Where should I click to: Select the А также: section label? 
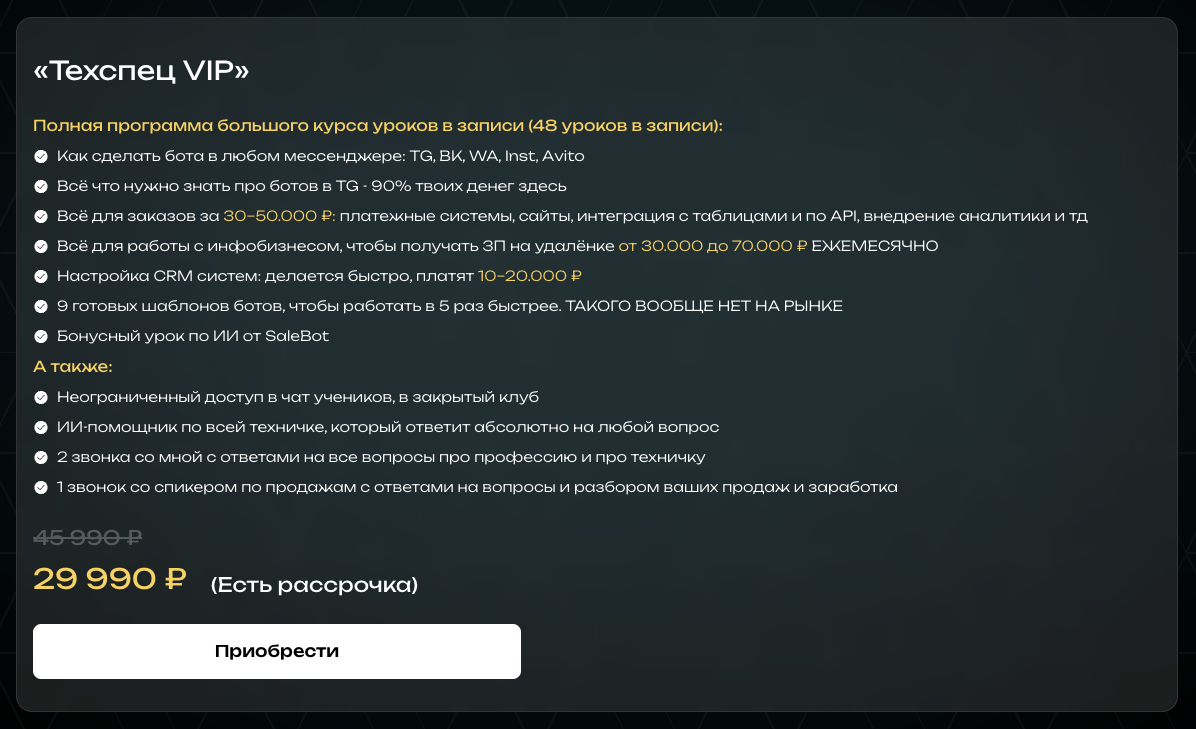pos(71,366)
